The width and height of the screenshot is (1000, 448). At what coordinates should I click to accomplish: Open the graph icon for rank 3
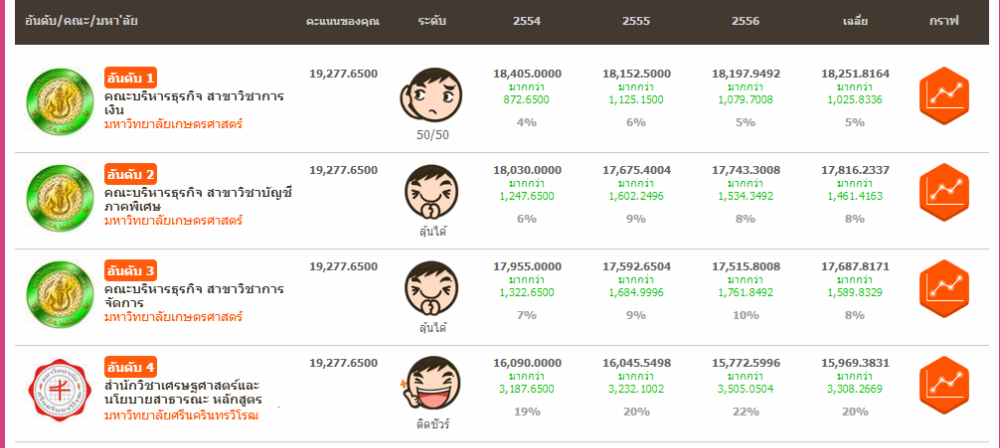tap(944, 286)
